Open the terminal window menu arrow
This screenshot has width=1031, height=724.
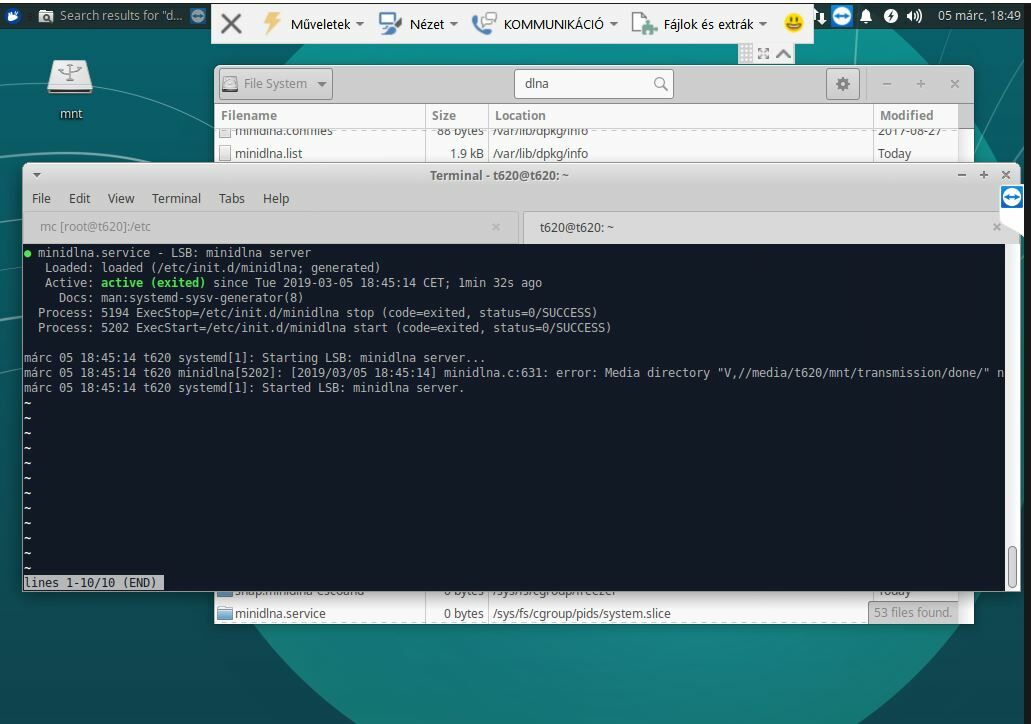tap(37, 175)
